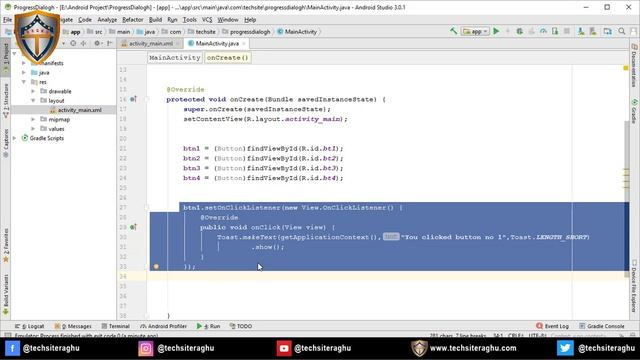
Task: Switch to the activity_main.xml editor tab
Action: click(151, 43)
